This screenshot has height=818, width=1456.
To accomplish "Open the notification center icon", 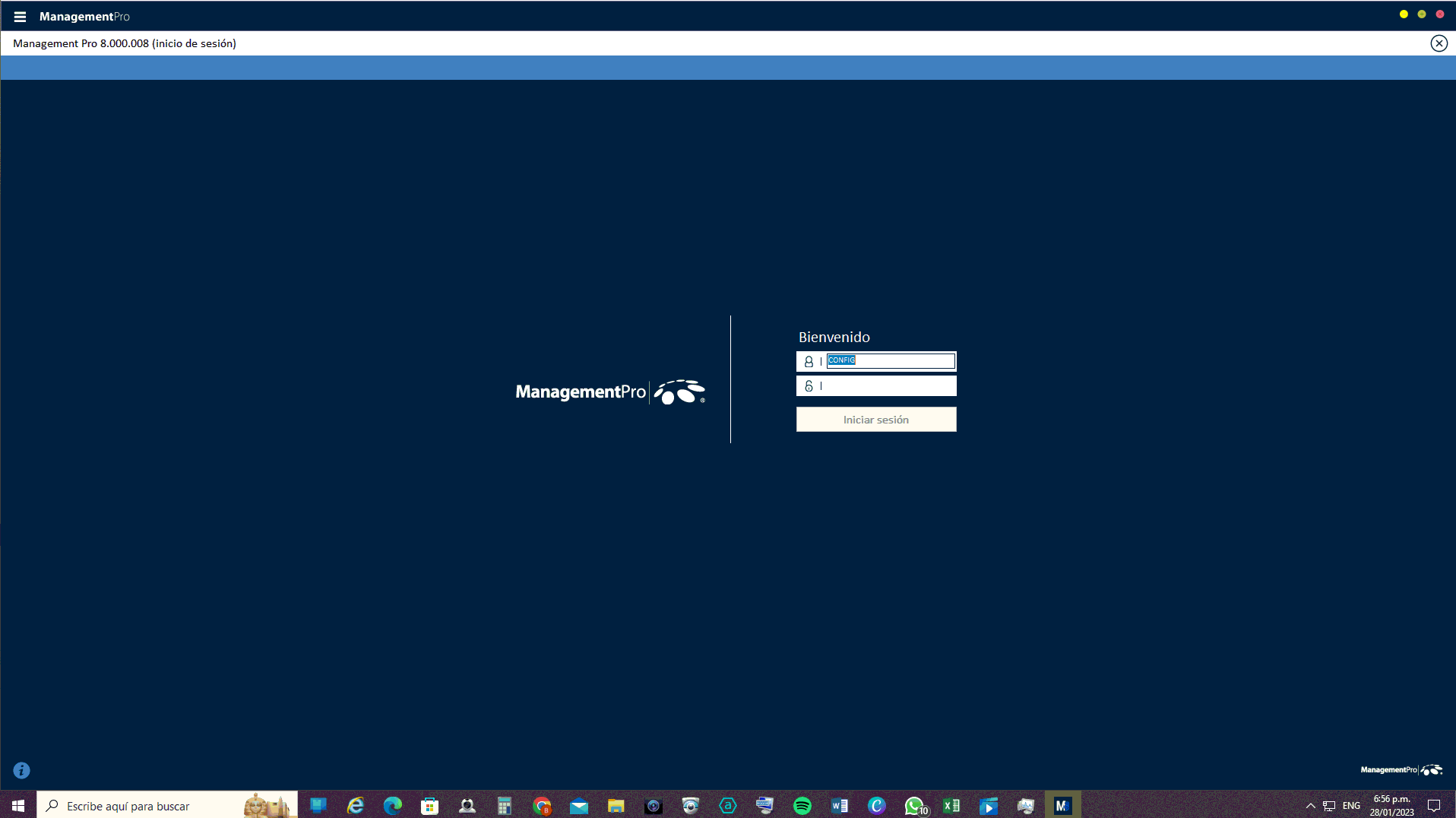I will [1434, 806].
